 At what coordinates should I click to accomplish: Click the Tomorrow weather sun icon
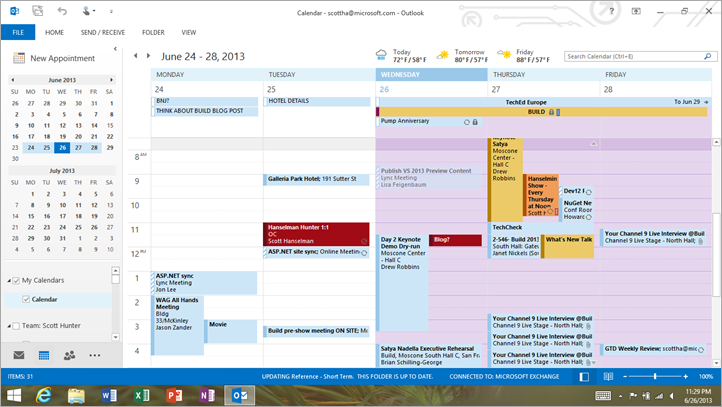pos(443,55)
